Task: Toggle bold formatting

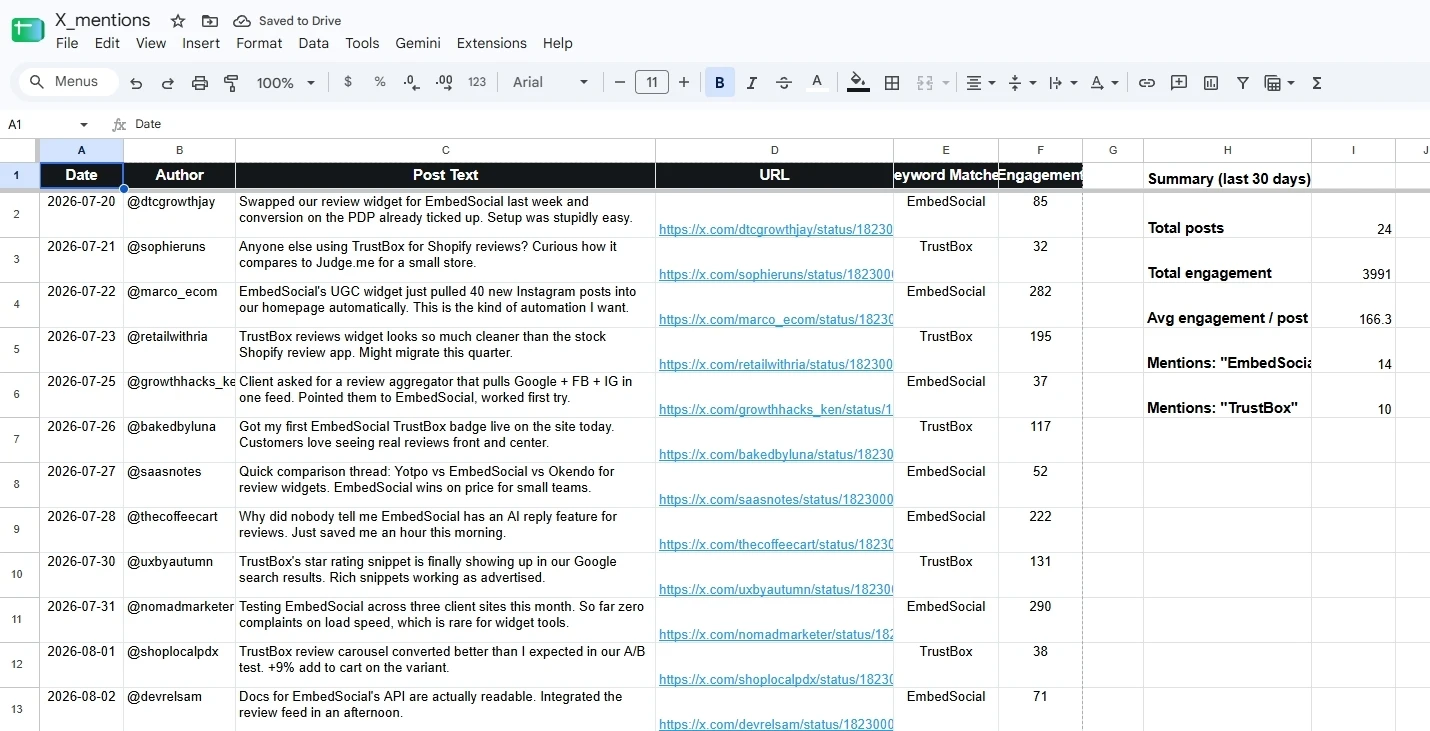Action: pos(720,83)
